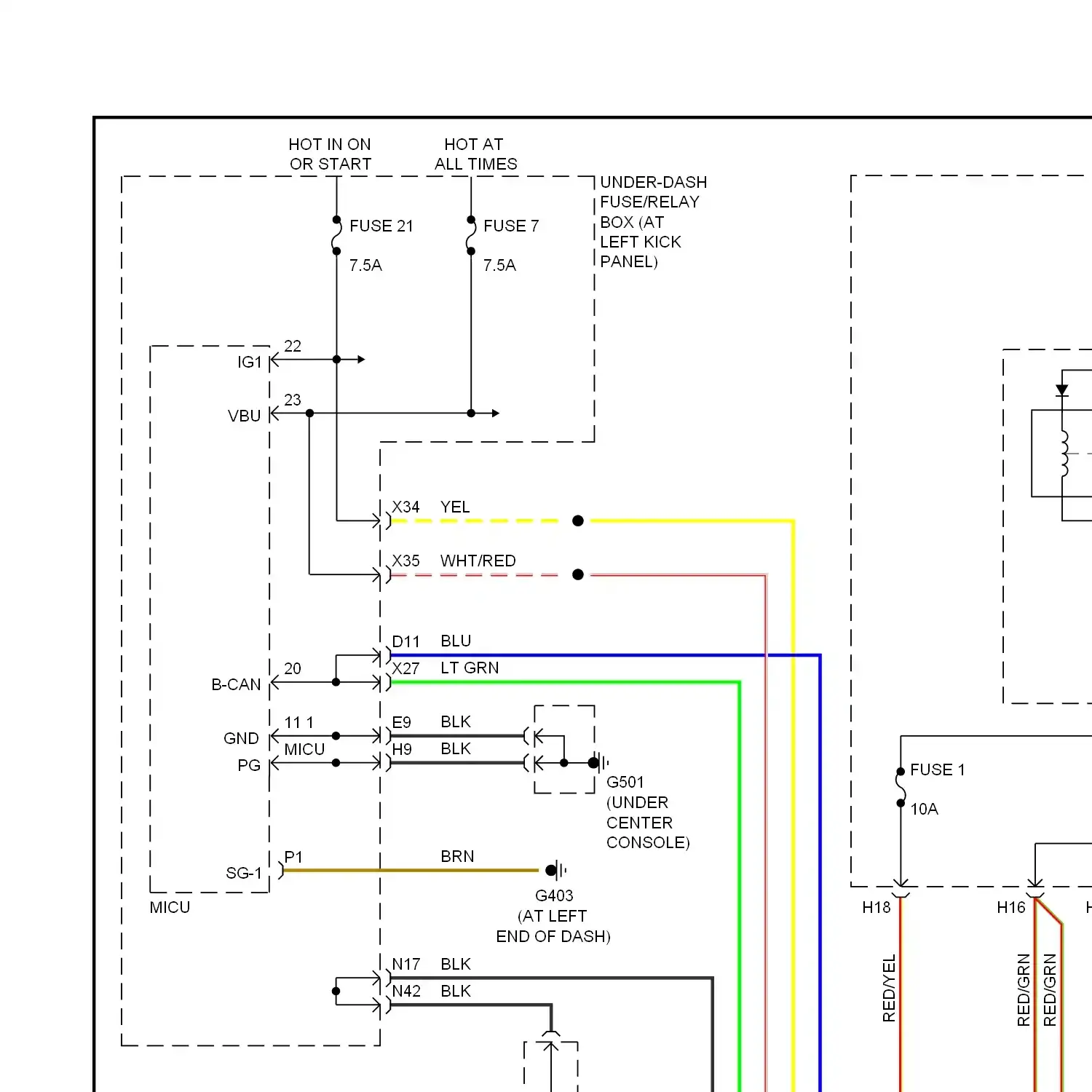Click the WHT/RED wire color label
The width and height of the screenshot is (1092, 1092).
(478, 561)
